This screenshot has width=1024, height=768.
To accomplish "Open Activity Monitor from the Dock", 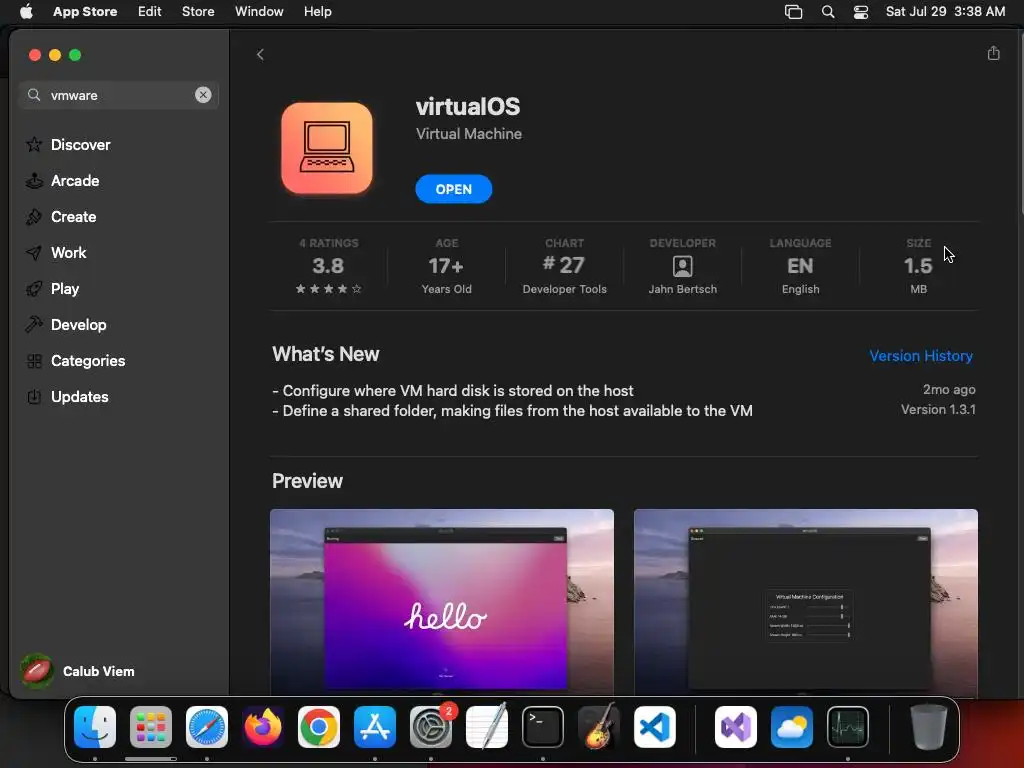I will point(848,727).
